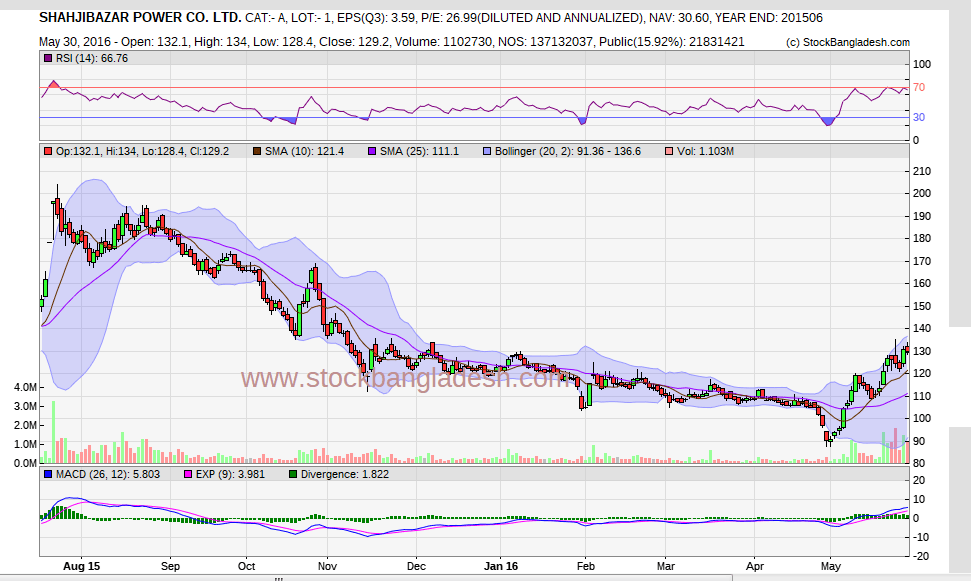The height and width of the screenshot is (581, 971).
Task: Click the purple RSI (14) legend marker
Action: point(47,59)
